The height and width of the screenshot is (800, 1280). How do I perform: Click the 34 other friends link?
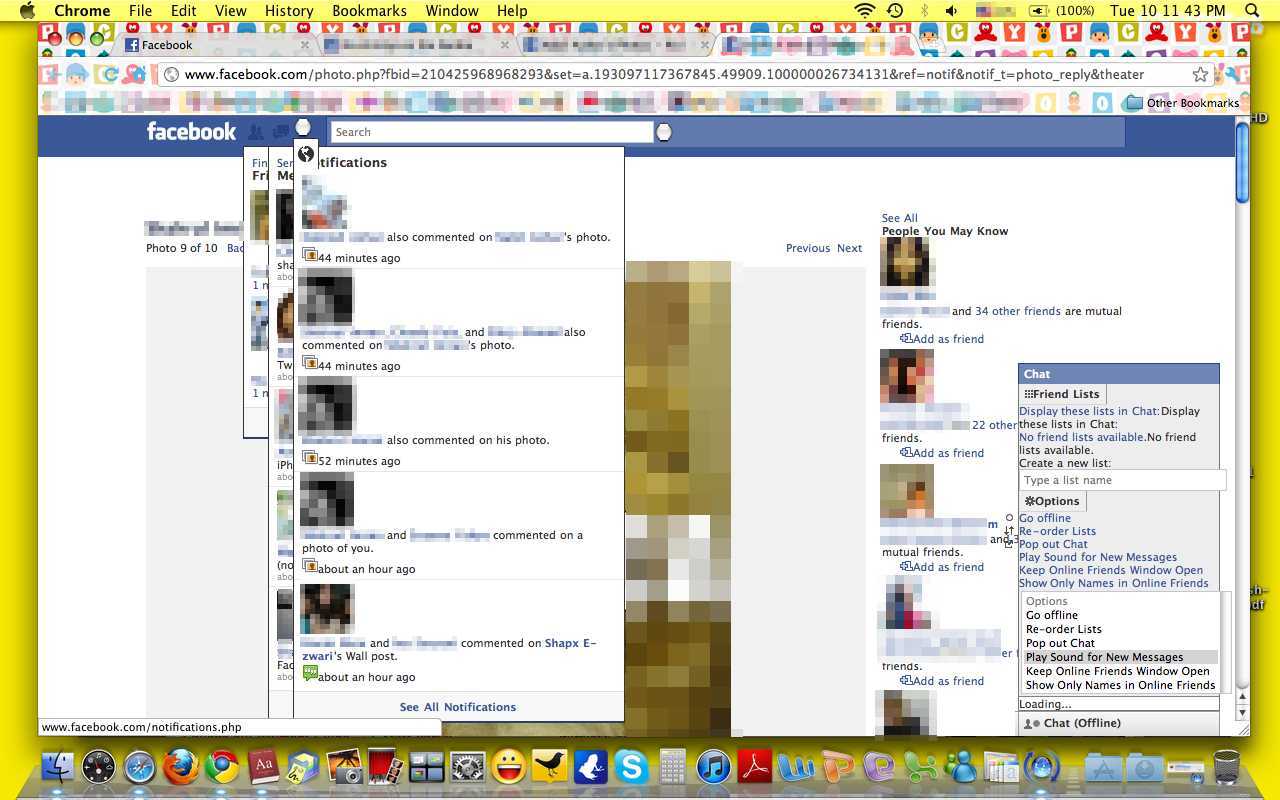(1018, 311)
